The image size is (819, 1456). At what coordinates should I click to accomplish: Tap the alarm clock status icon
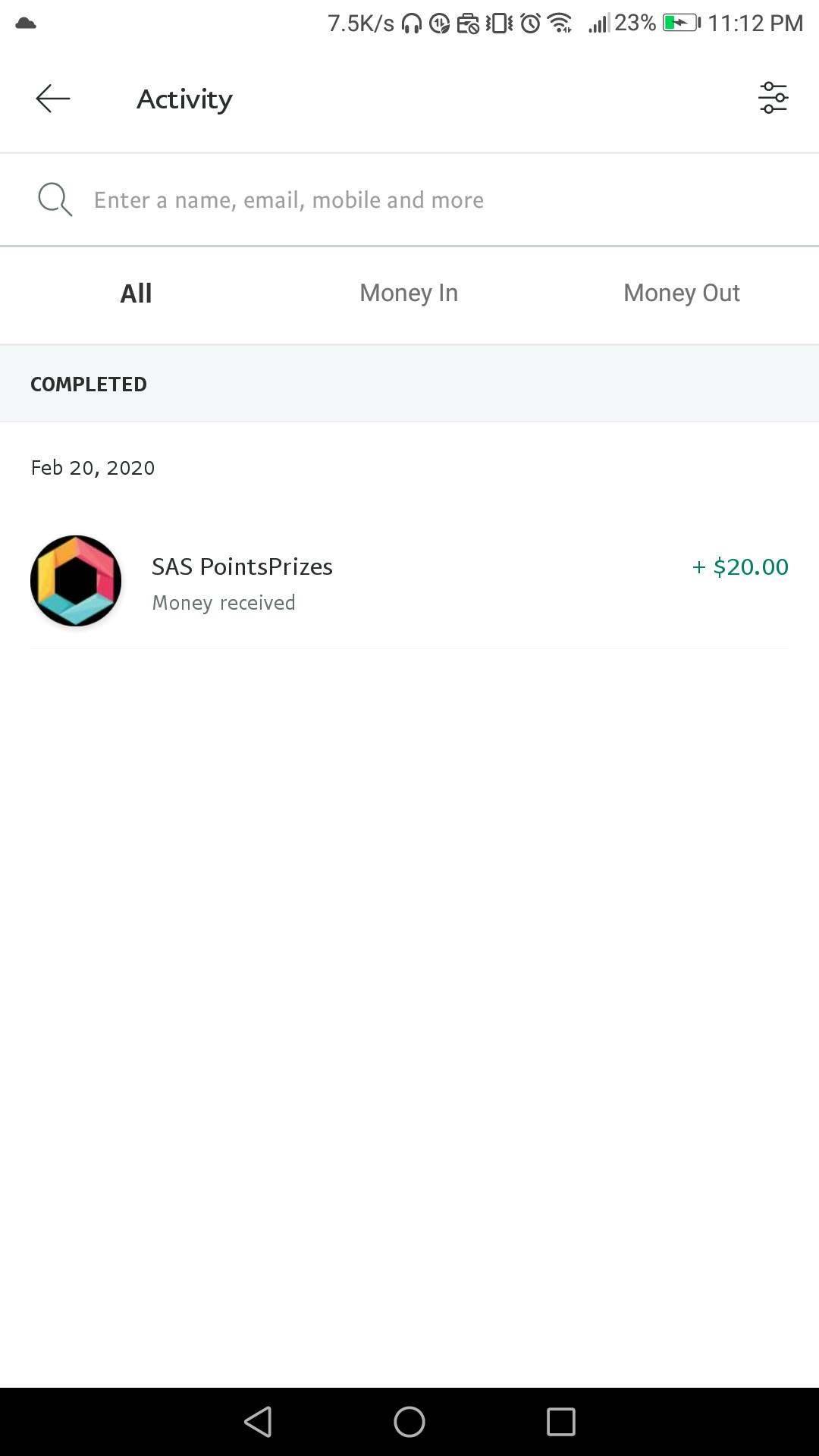click(x=531, y=24)
